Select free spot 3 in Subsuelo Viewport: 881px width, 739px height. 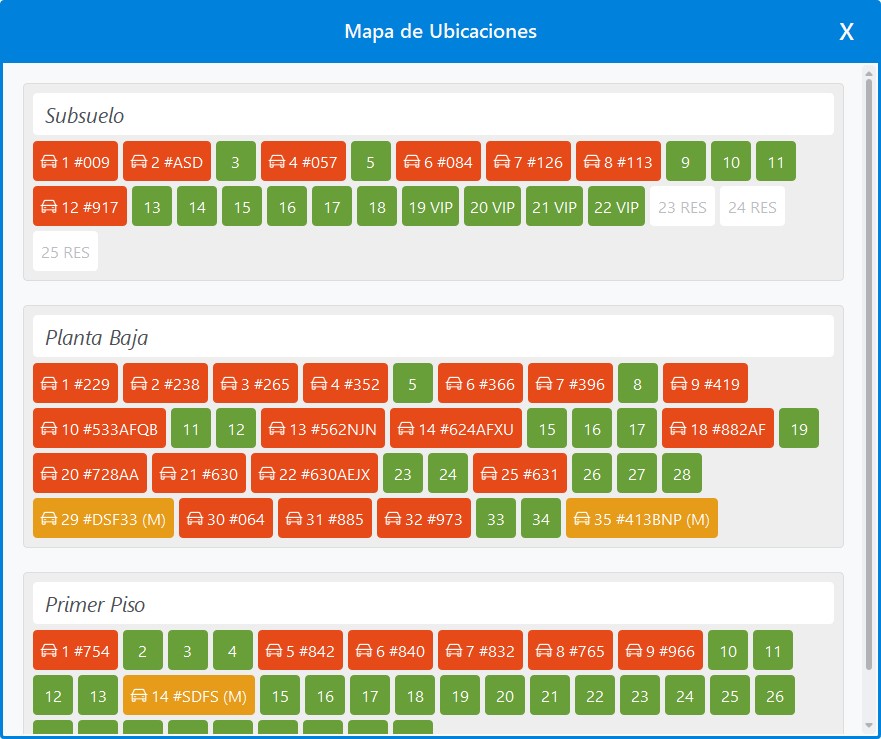pos(235,162)
